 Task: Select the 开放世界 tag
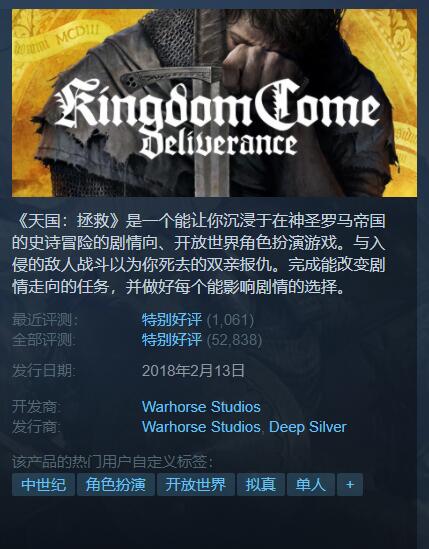[195, 485]
